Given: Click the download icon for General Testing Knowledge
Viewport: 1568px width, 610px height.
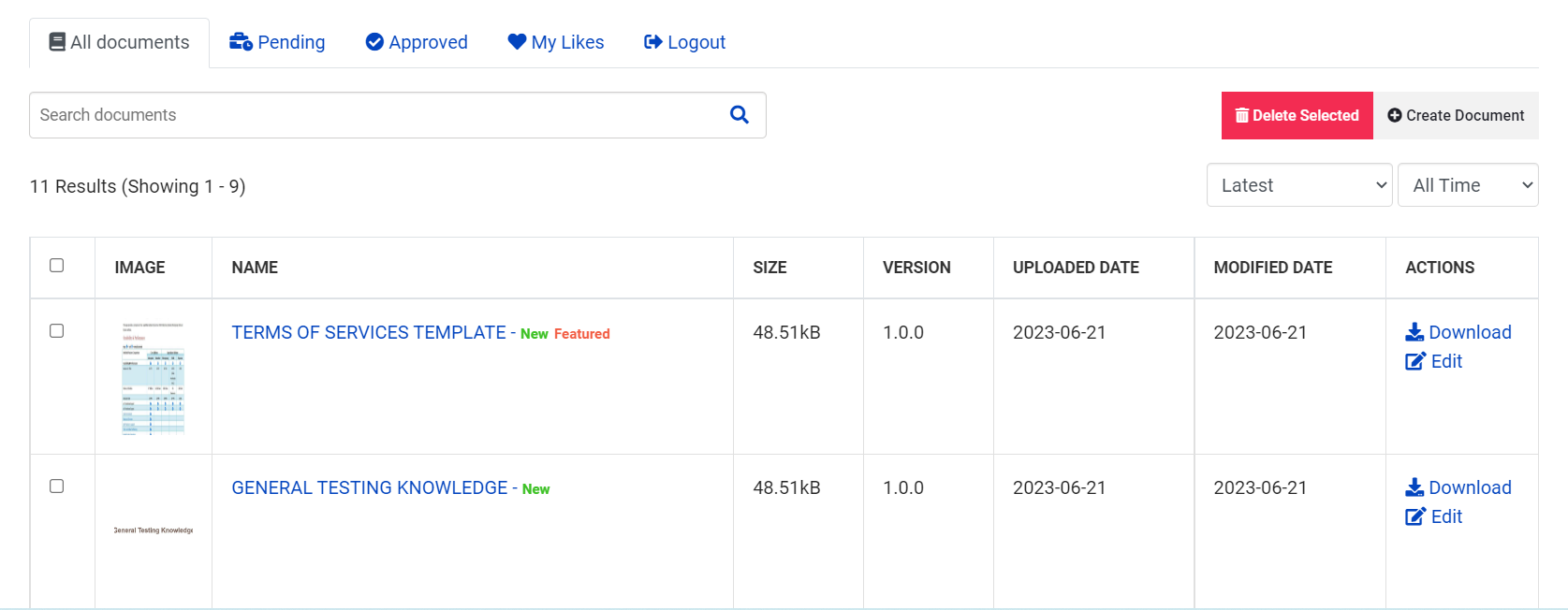Looking at the screenshot, I should pos(1414,487).
